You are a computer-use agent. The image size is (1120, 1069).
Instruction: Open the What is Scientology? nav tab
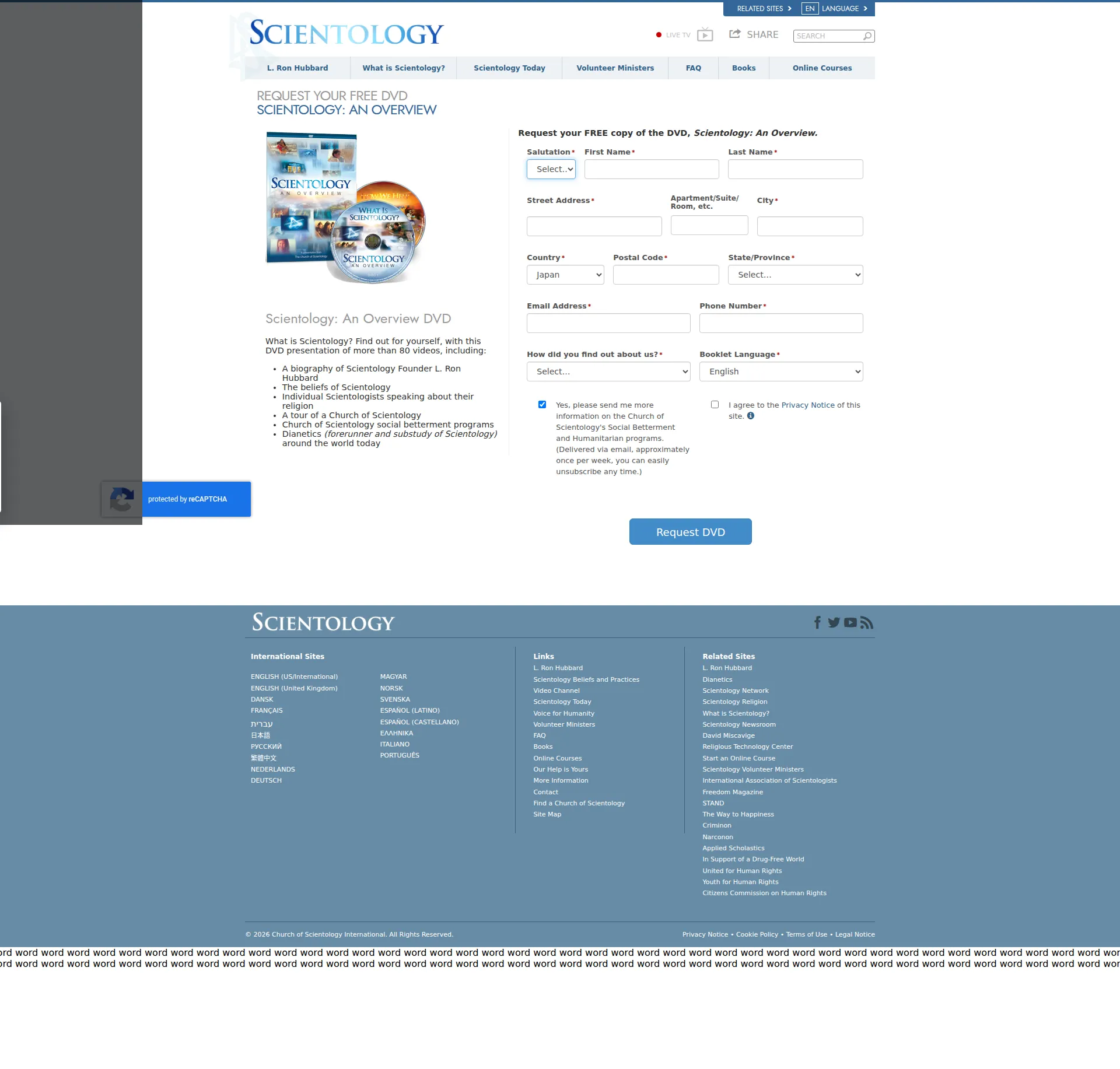[x=404, y=68]
